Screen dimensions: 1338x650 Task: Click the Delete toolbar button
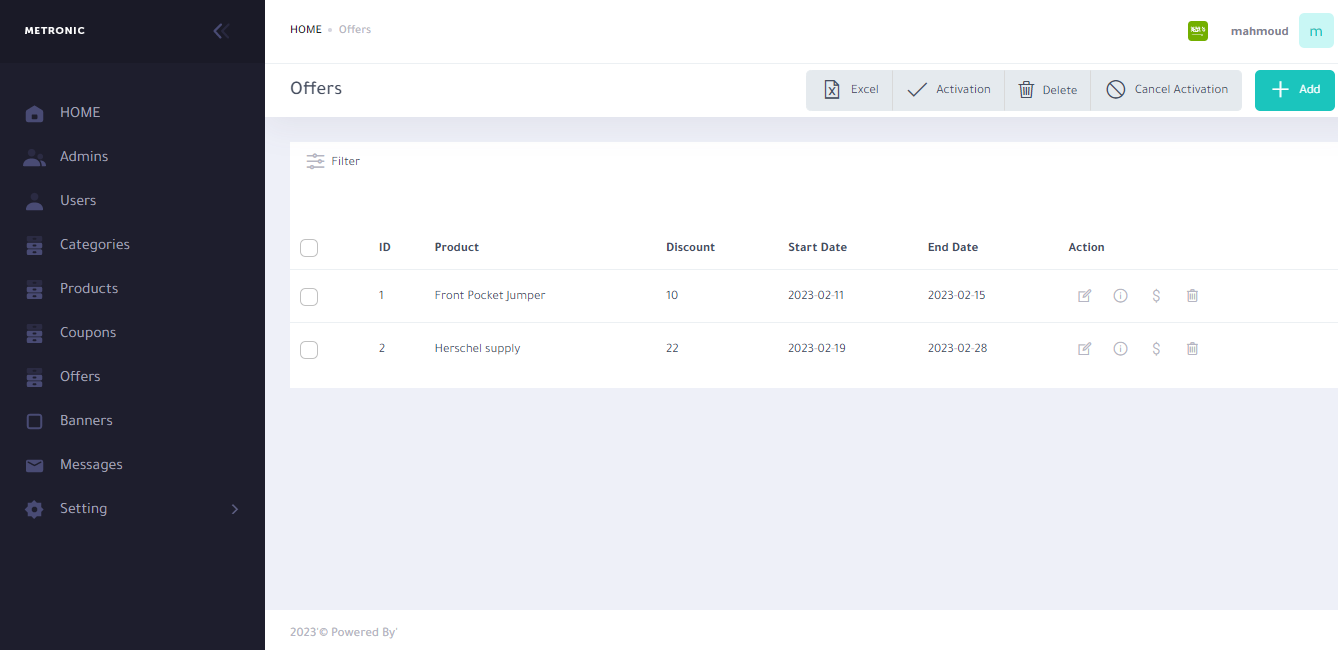1048,90
